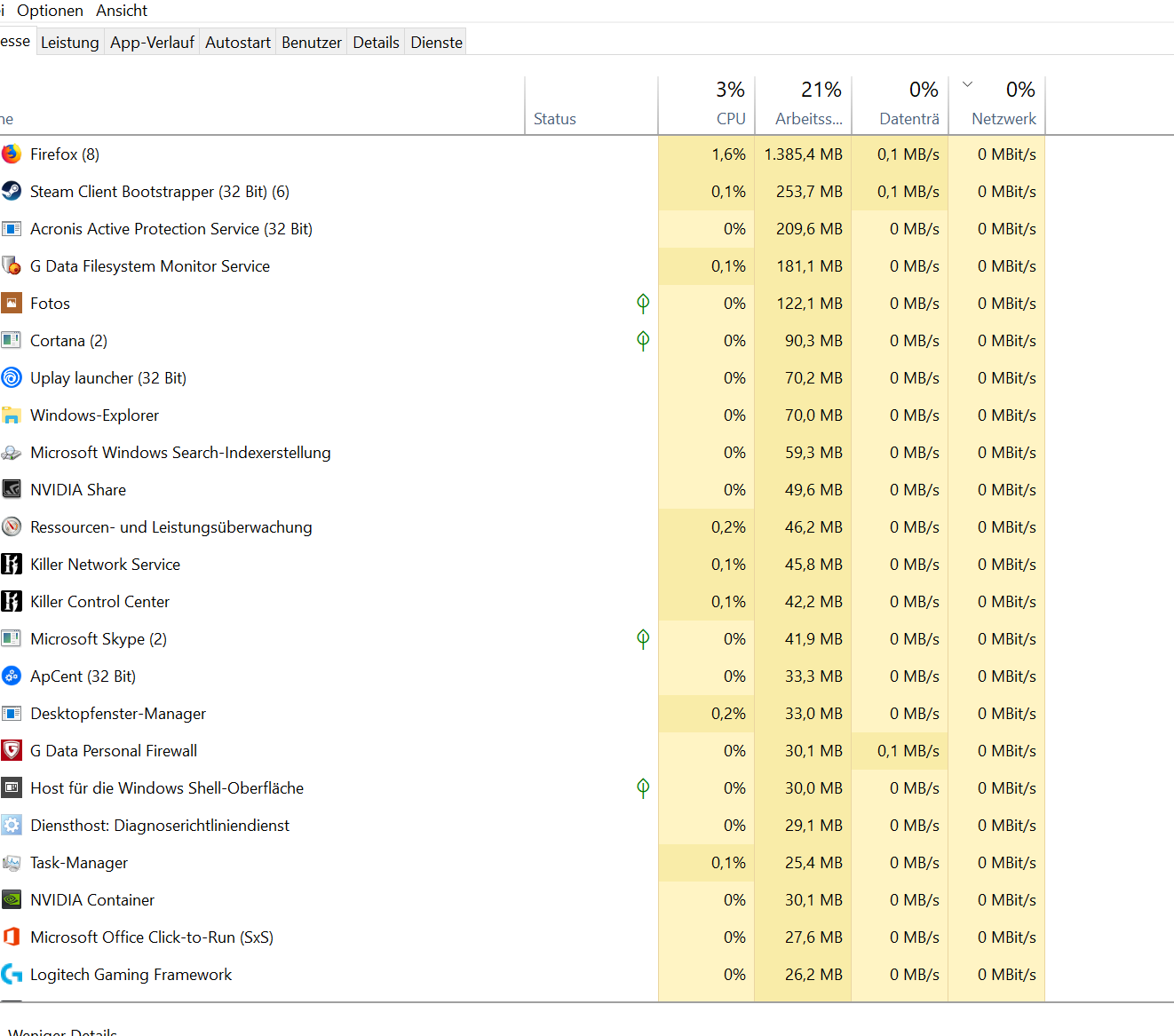The width and height of the screenshot is (1174, 1036).
Task: Select the Acronis Active Protection Service icon
Action: pyautogui.click(x=12, y=229)
